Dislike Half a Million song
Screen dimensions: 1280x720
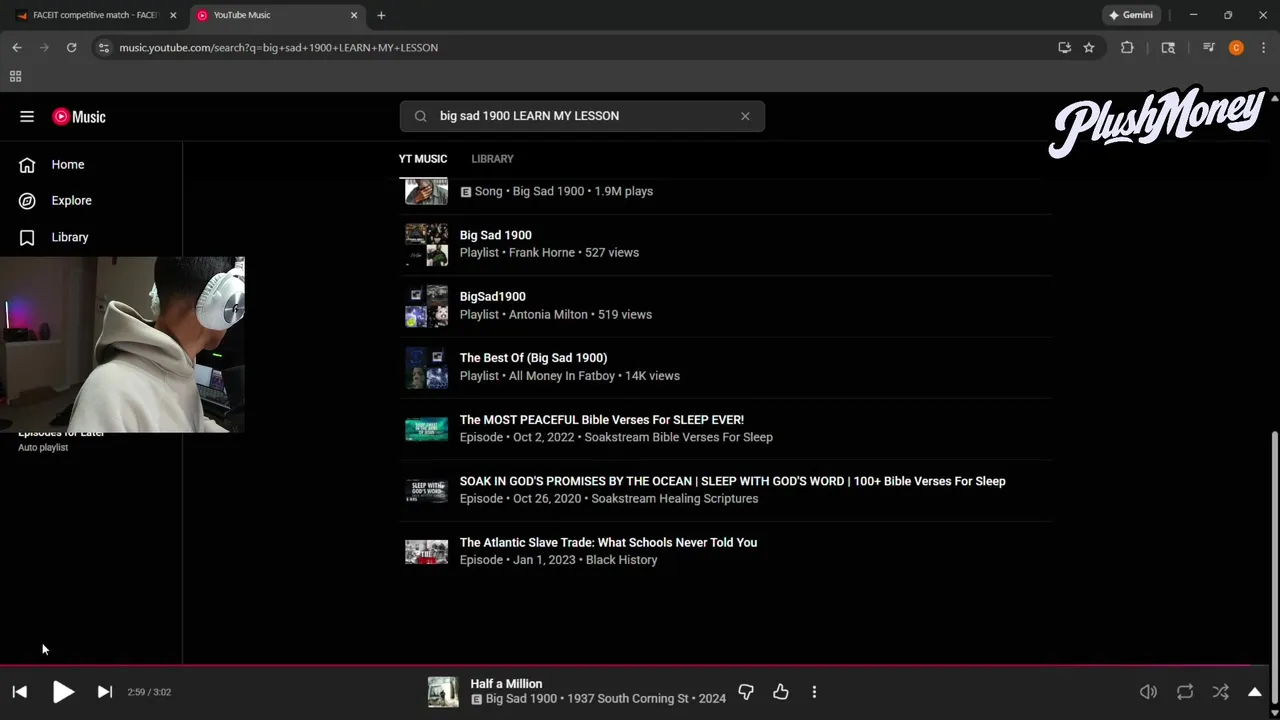(x=745, y=692)
